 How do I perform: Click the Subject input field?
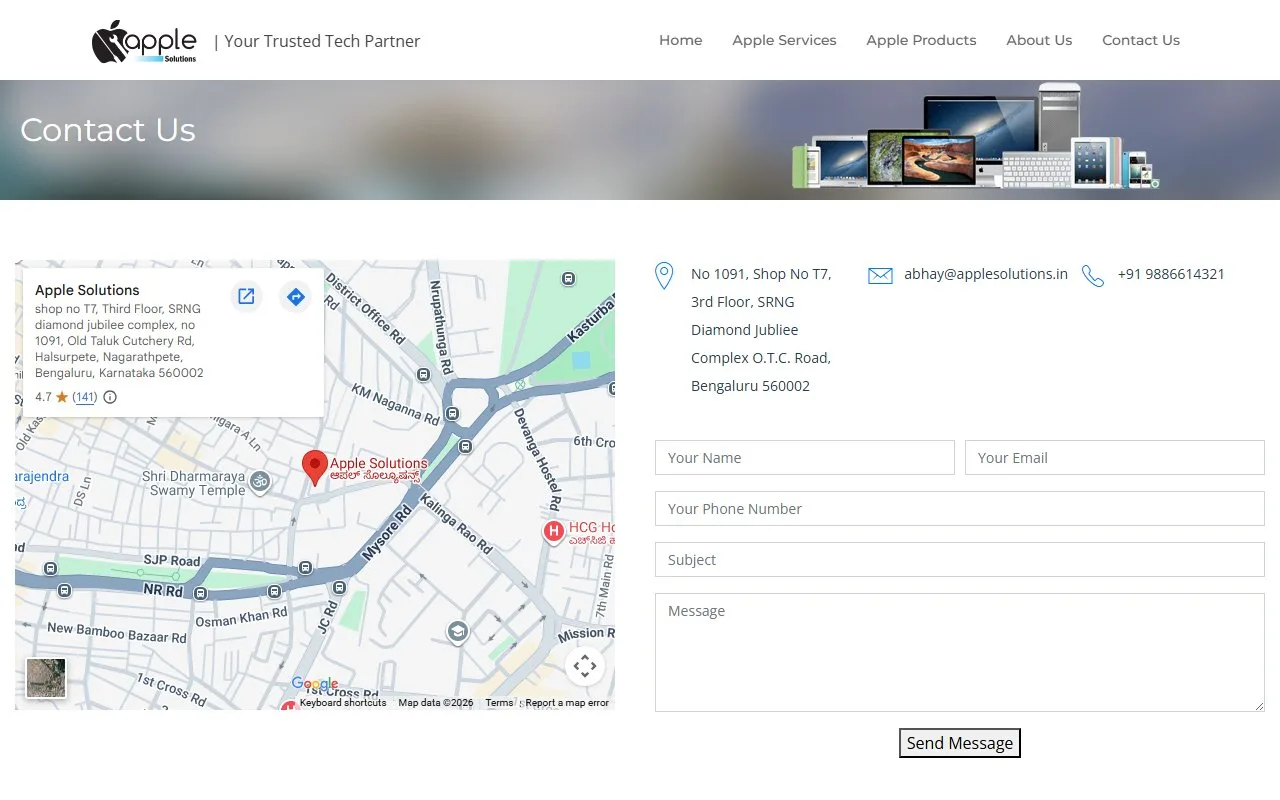[x=960, y=560]
